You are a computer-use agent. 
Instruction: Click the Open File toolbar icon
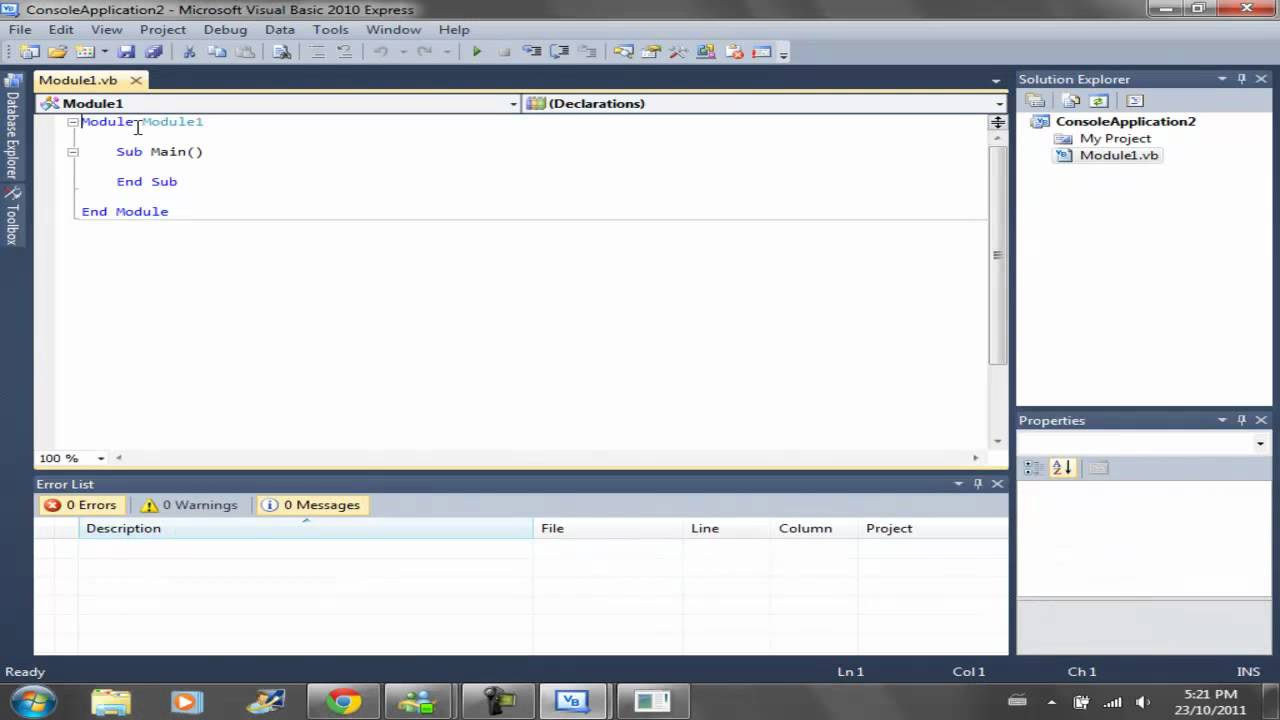pyautogui.click(x=57, y=52)
